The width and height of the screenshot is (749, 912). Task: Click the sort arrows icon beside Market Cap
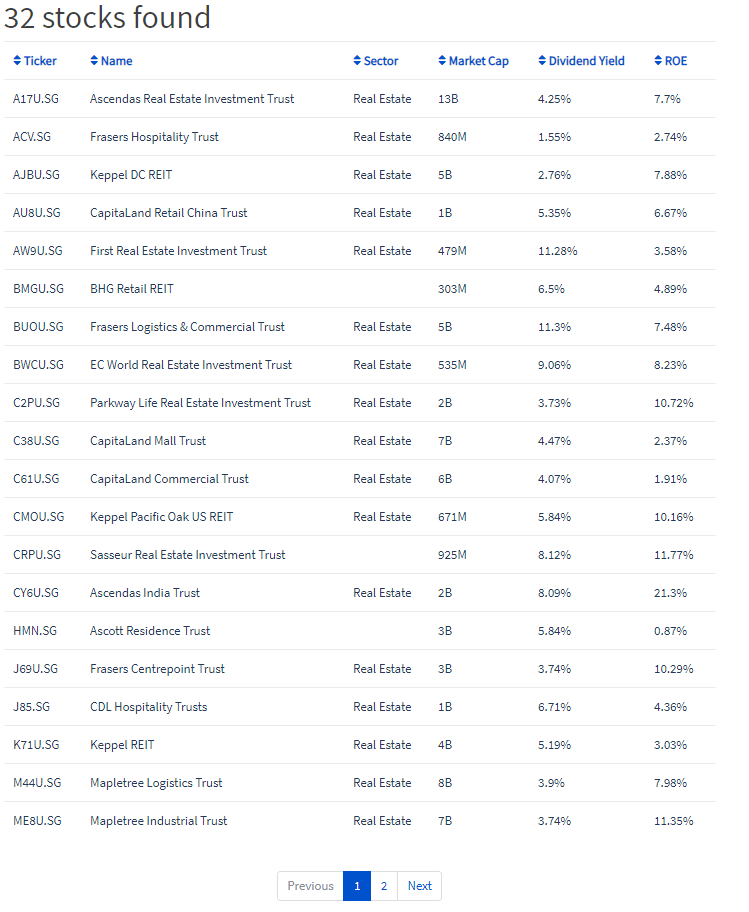pyautogui.click(x=442, y=60)
